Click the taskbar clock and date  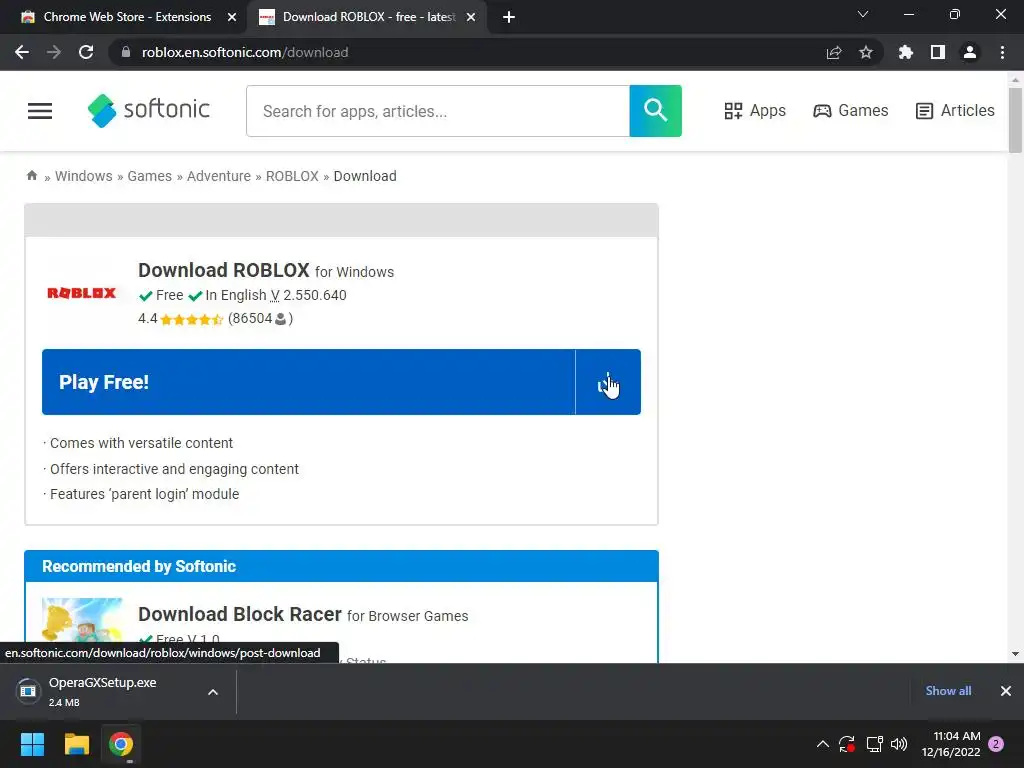tap(951, 744)
